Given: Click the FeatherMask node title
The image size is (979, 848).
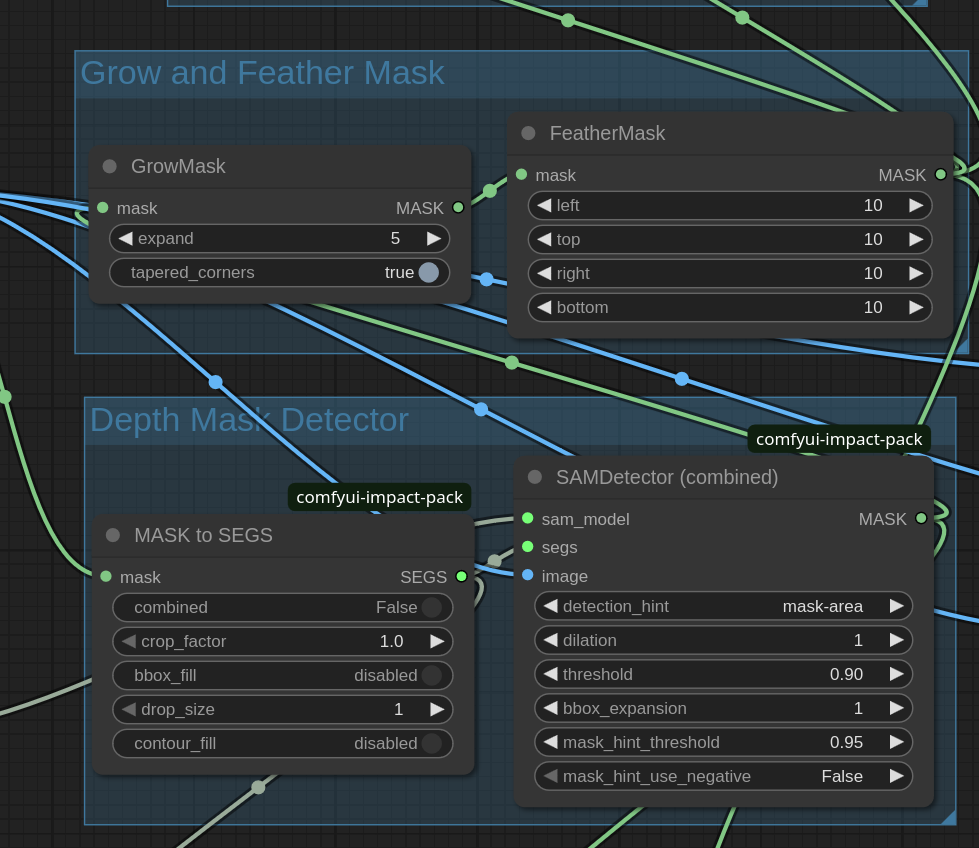Looking at the screenshot, I should tap(607, 133).
